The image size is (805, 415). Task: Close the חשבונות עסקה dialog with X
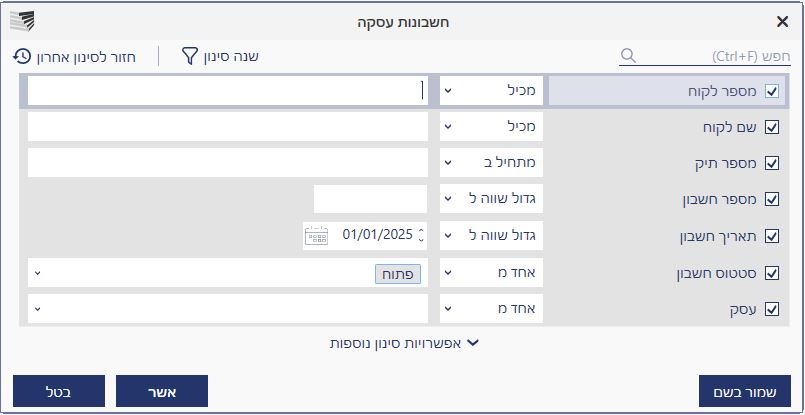coord(782,22)
